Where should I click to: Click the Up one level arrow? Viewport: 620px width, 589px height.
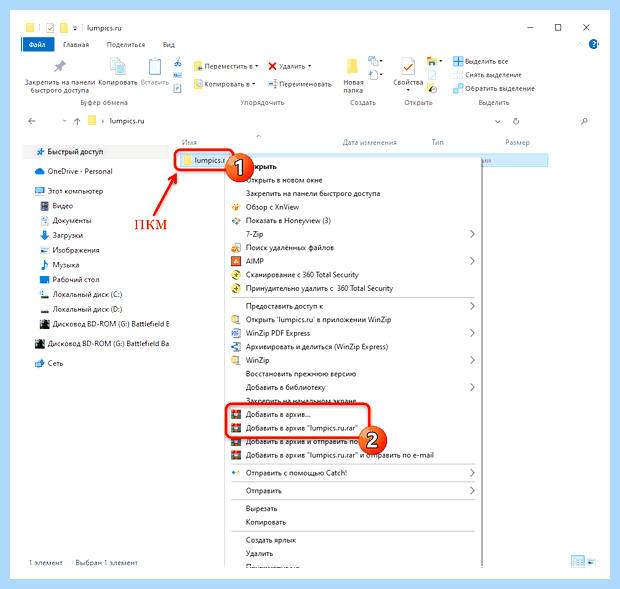click(77, 121)
